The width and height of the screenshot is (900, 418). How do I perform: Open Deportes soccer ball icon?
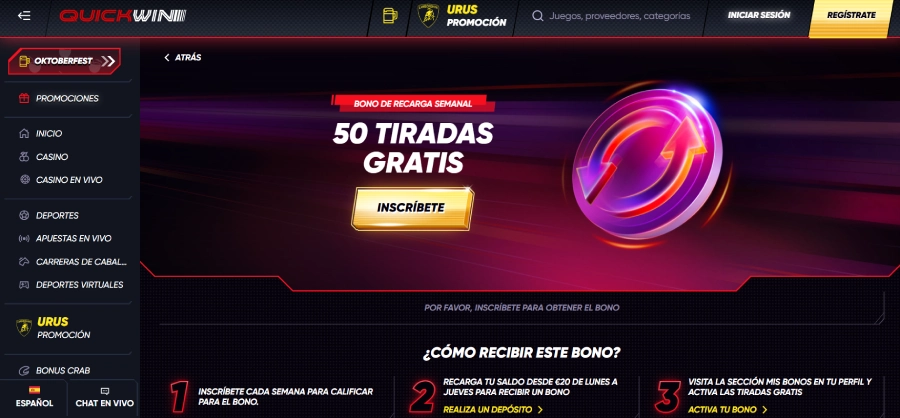(x=24, y=215)
